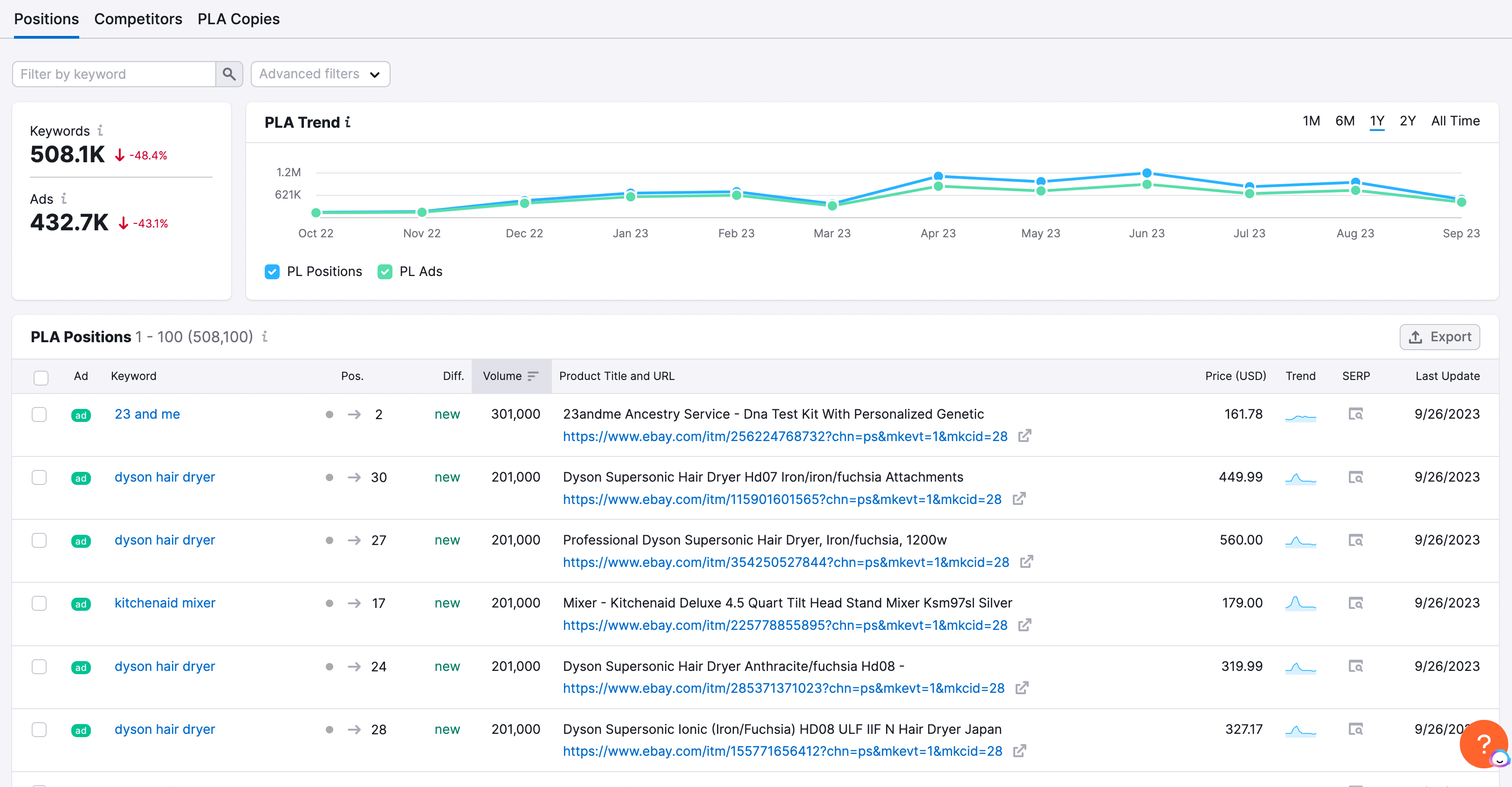Image resolution: width=1512 pixels, height=787 pixels.
Task: Select the All Time range
Action: pos(1455,121)
